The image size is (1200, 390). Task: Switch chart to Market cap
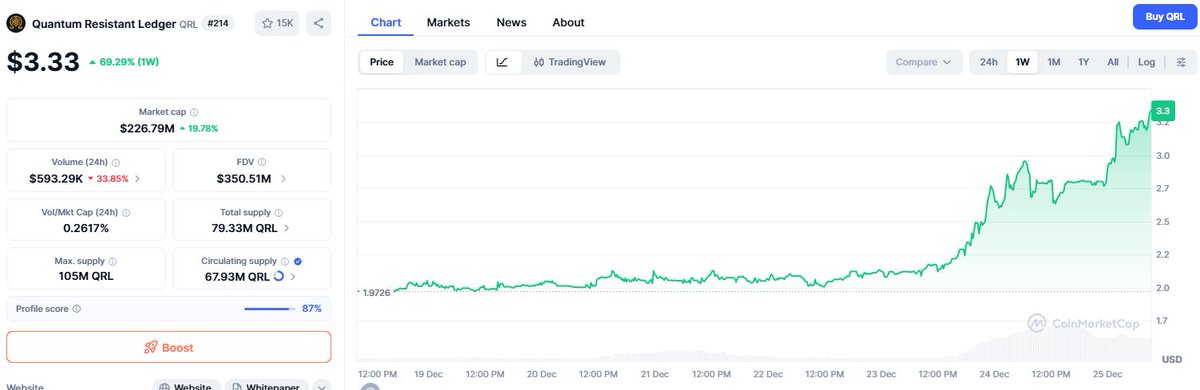(440, 62)
